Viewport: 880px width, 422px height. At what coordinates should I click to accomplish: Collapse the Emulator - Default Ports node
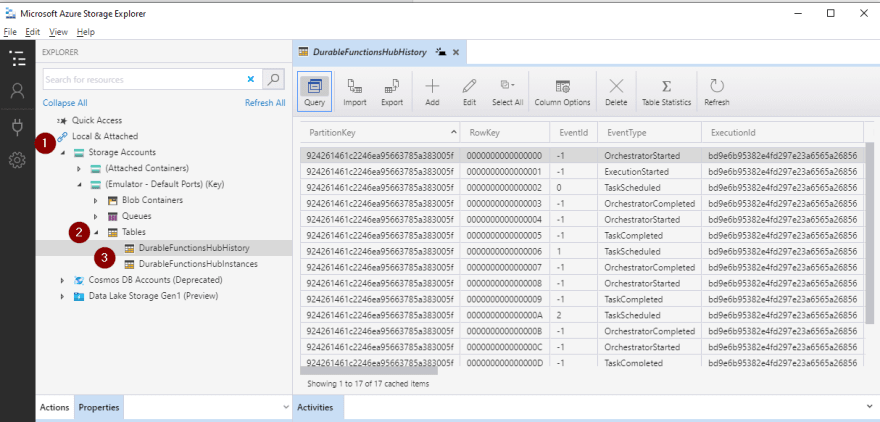pos(79,184)
